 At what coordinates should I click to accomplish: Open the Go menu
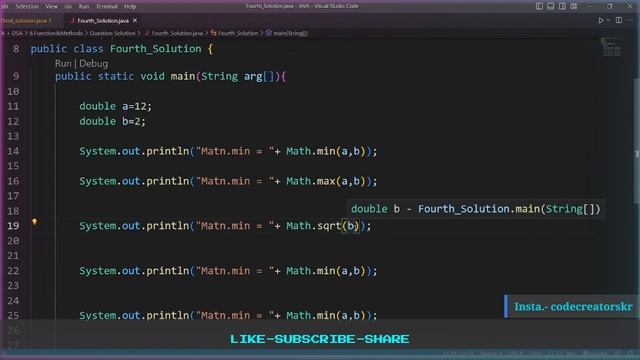(x=68, y=7)
